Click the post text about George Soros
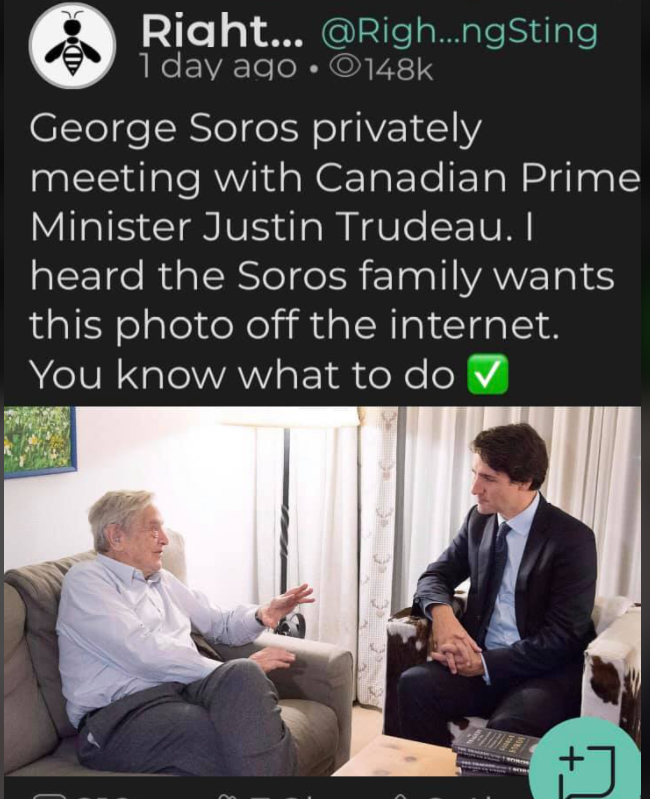Image resolution: width=650 pixels, height=799 pixels. click(334, 251)
